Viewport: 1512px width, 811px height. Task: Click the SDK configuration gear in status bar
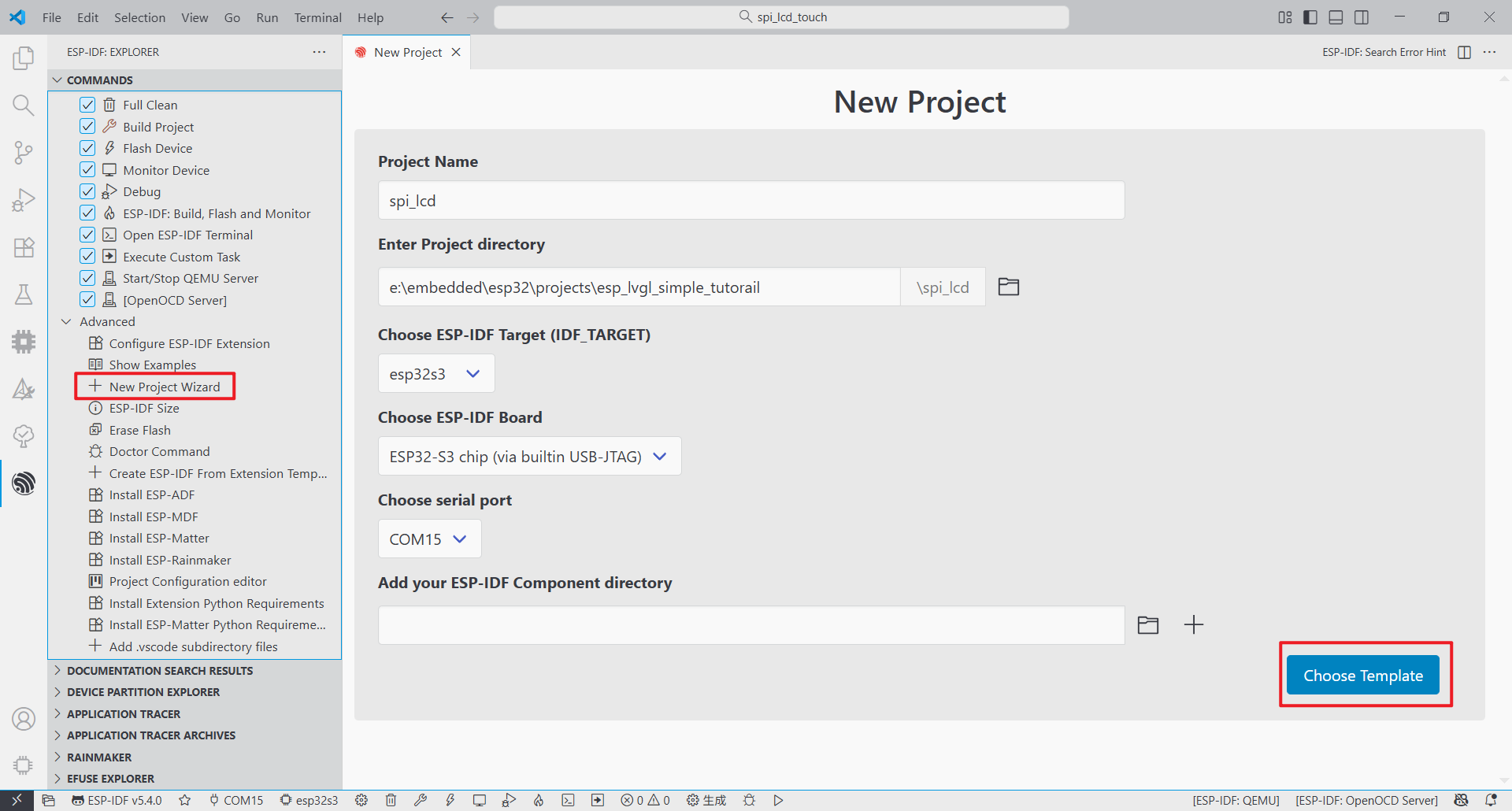[361, 800]
